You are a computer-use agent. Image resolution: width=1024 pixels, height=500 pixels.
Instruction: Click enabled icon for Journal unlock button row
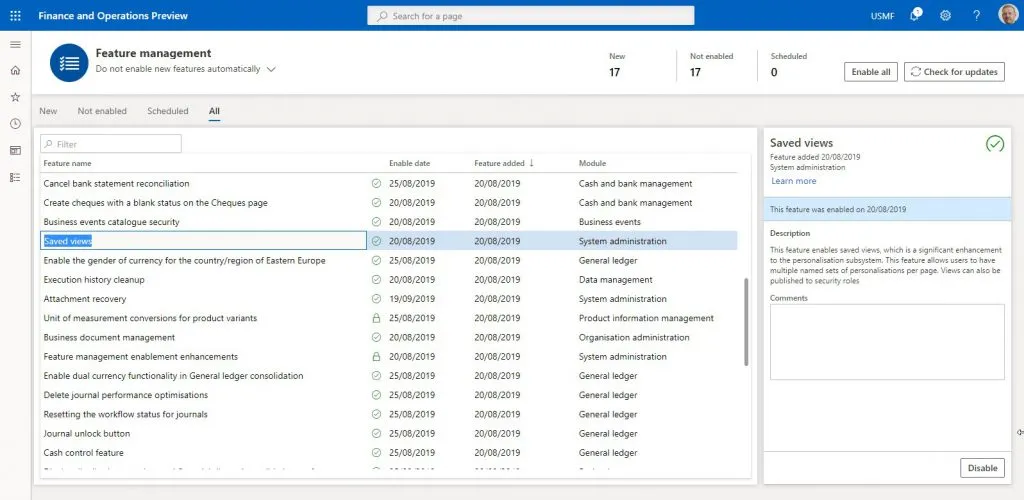[376, 433]
